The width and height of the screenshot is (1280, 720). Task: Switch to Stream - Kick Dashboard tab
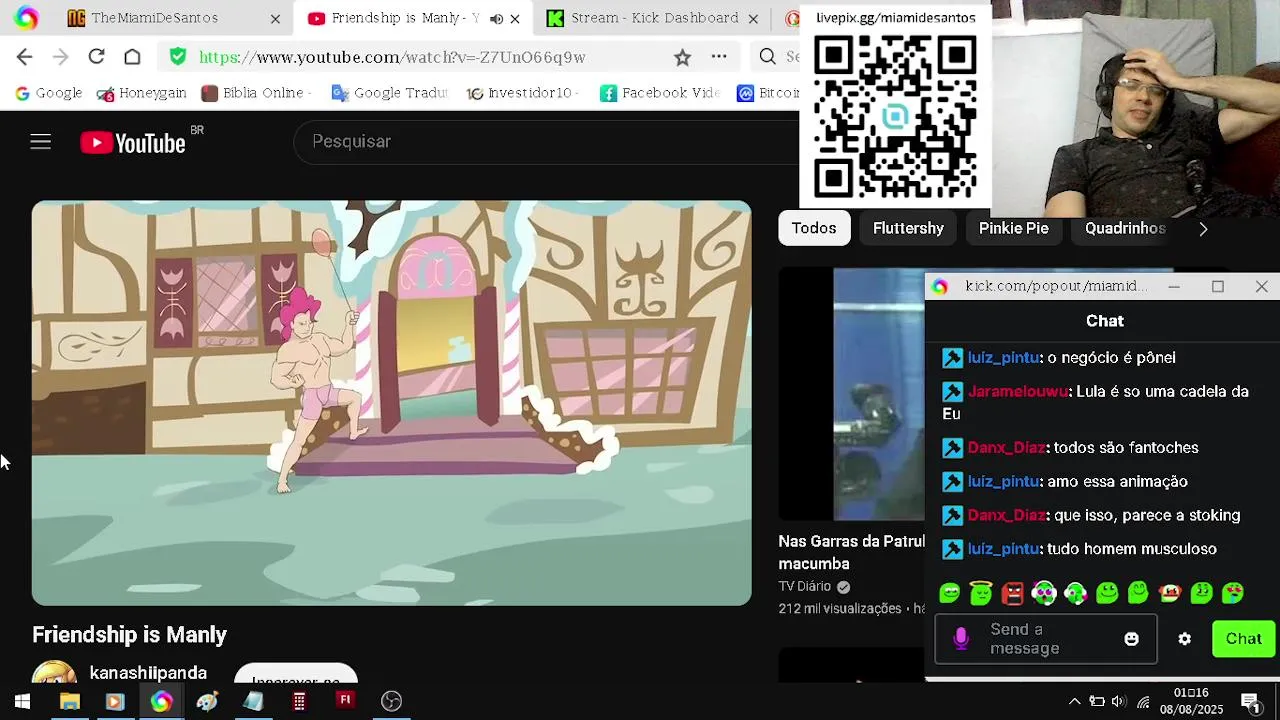coord(654,18)
